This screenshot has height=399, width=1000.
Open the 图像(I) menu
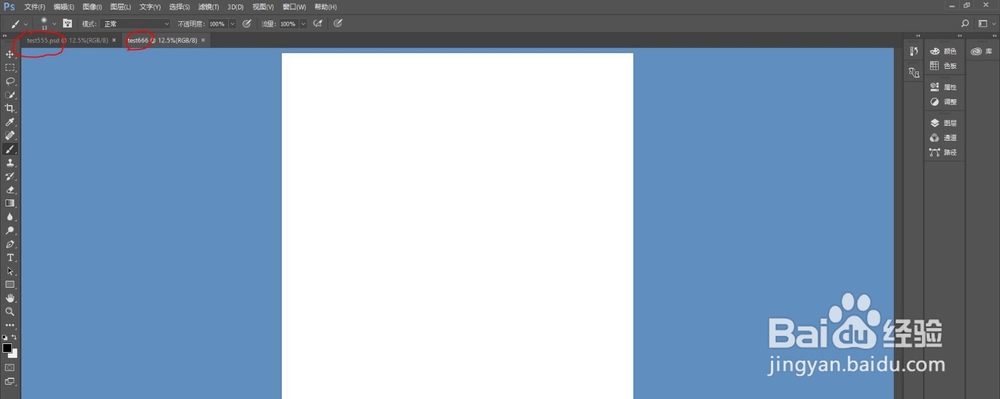(92, 6)
